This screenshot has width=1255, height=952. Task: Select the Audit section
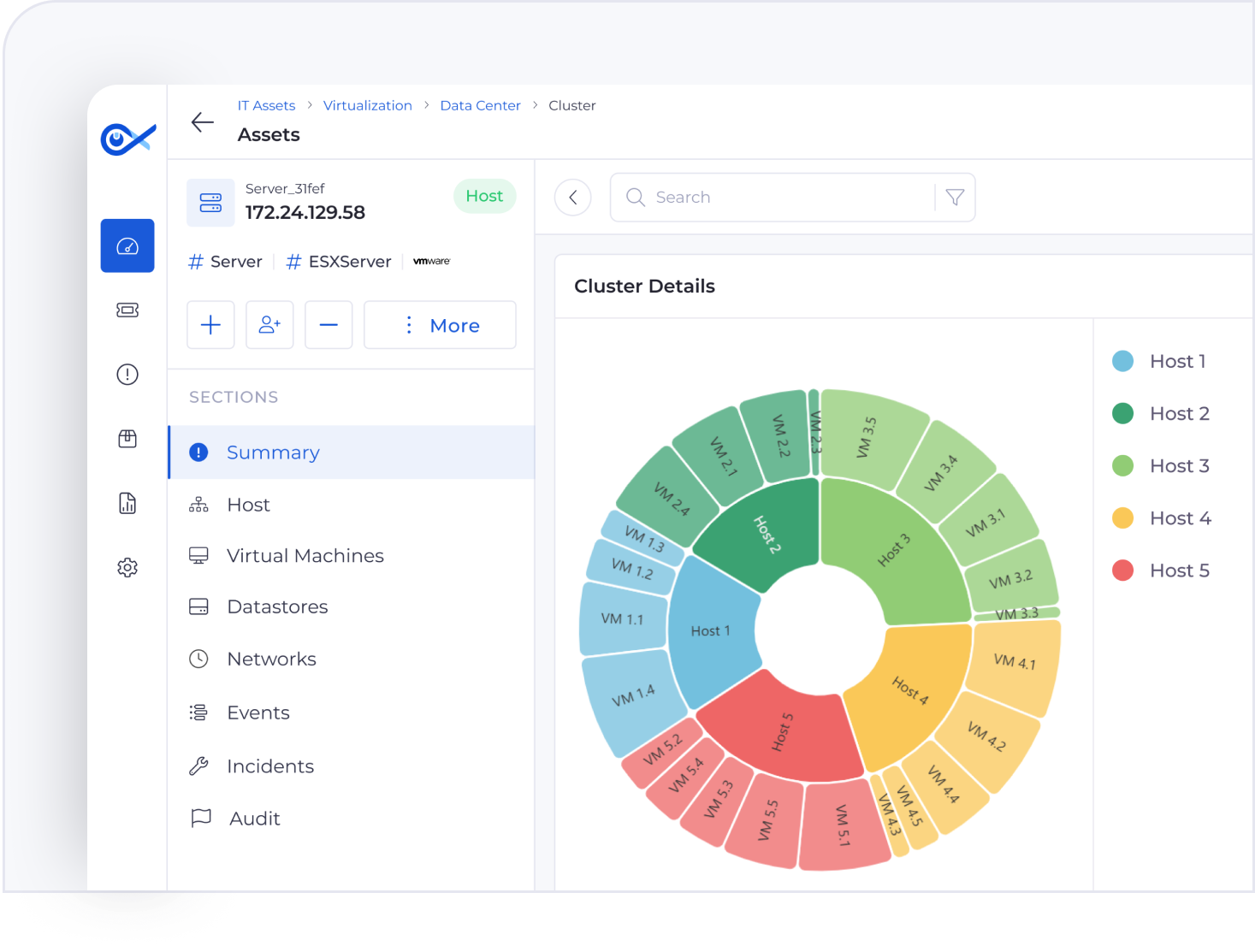click(352, 819)
